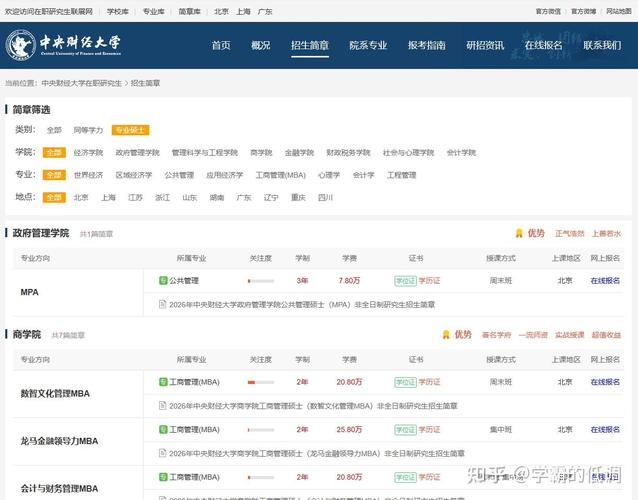Screen dimensions: 638x500
Task: Click document icon before 龙马金融领导力MBA brochure link
Action: tap(162, 453)
